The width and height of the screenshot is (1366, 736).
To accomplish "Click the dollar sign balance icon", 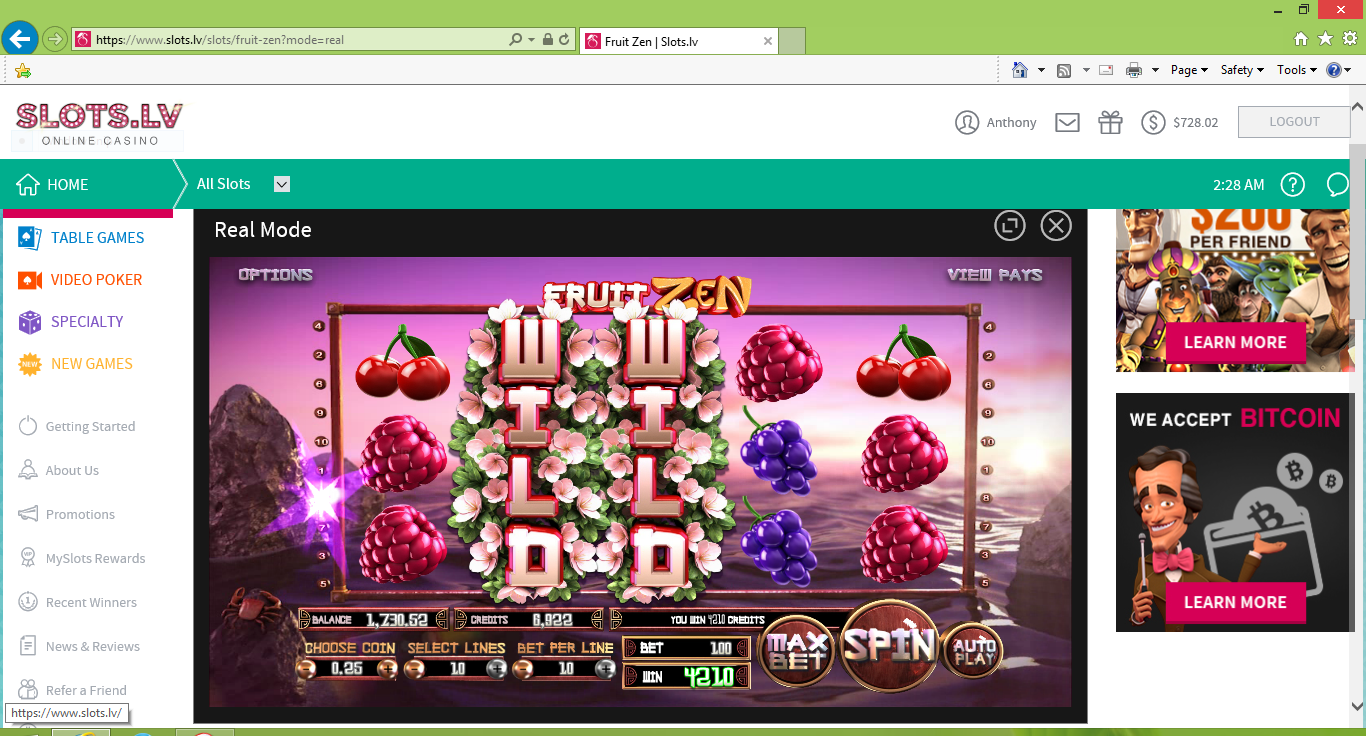I will point(1153,122).
